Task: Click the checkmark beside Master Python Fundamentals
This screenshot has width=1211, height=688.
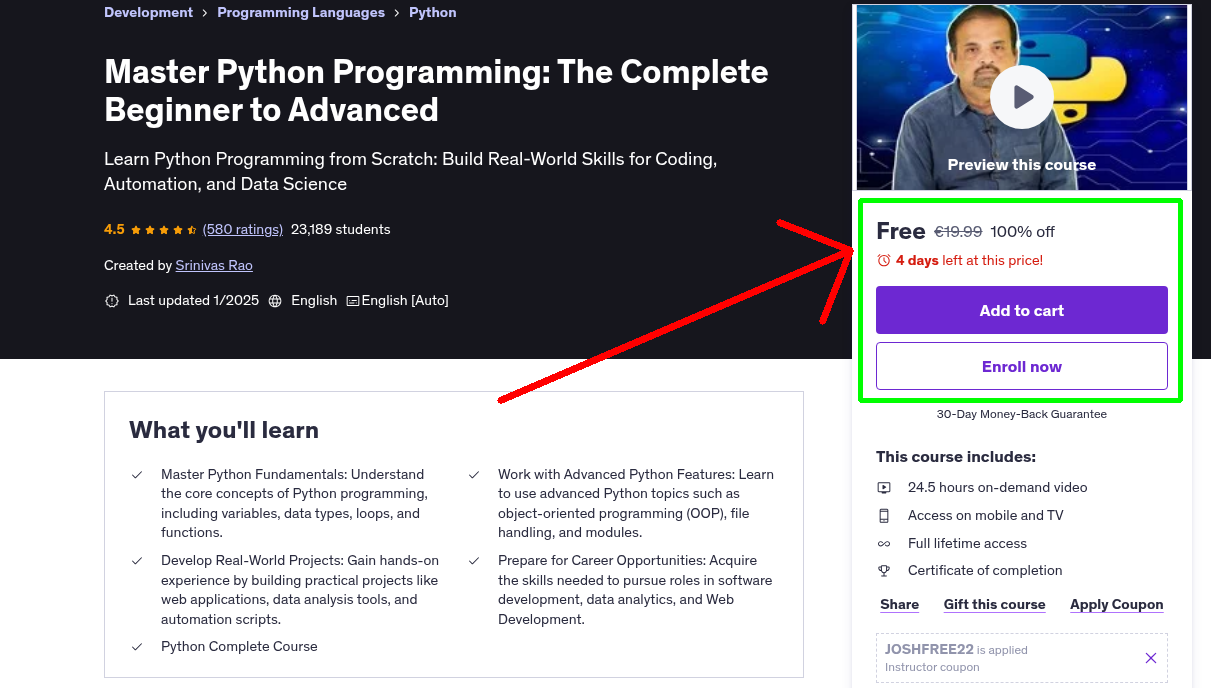Action: coord(137,475)
